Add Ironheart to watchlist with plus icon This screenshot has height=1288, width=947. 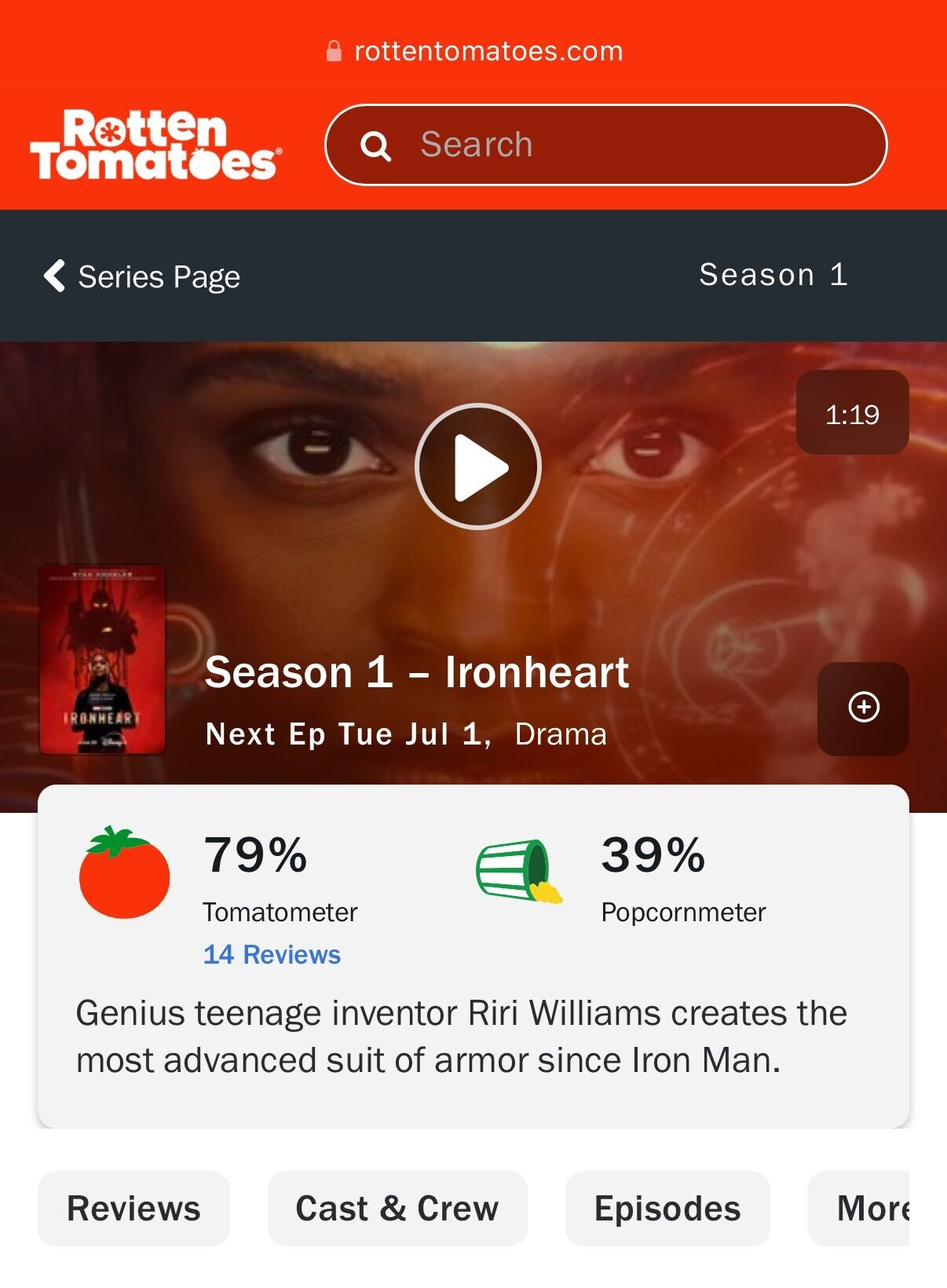point(863,708)
